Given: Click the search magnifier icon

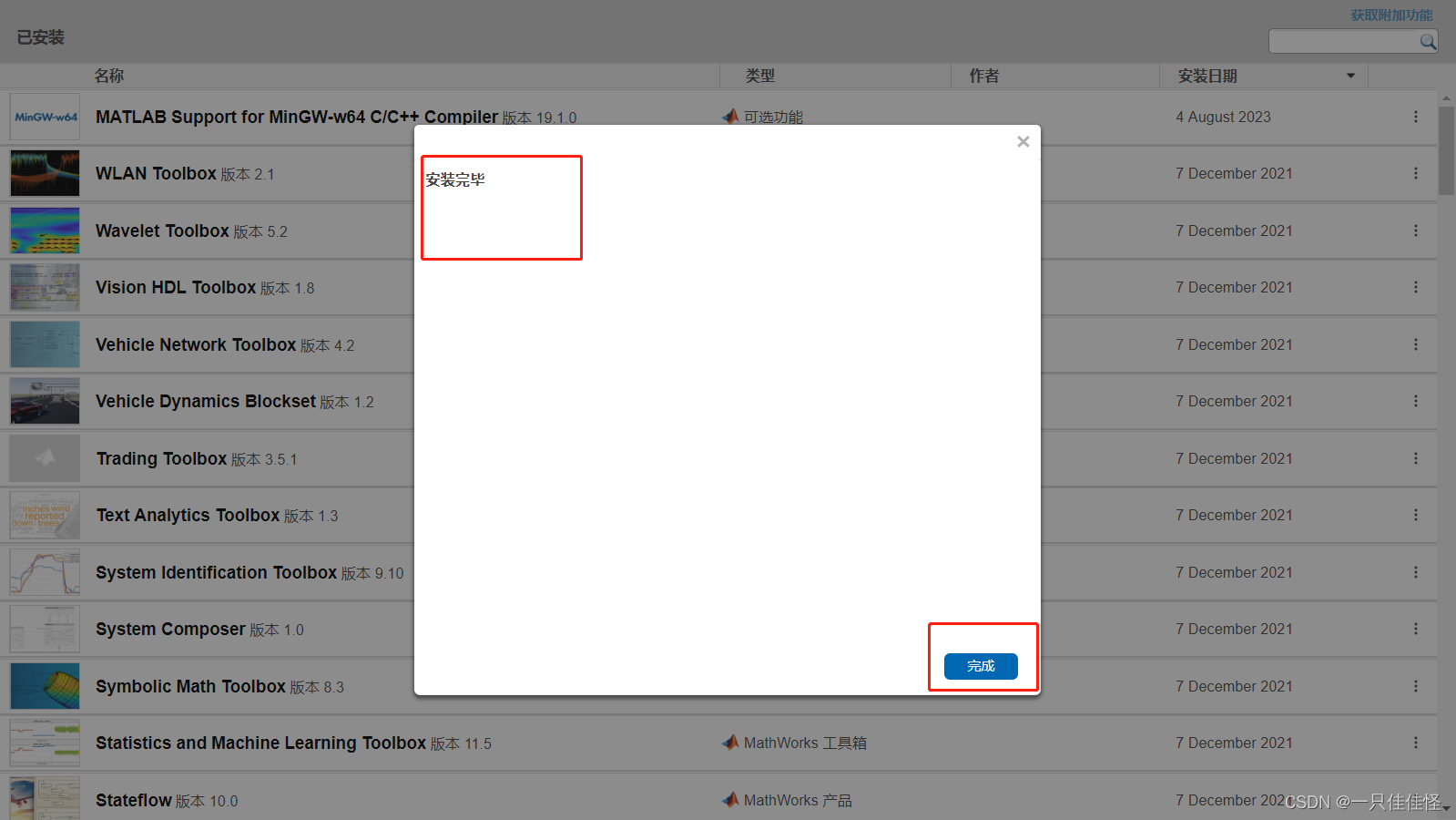Looking at the screenshot, I should [x=1428, y=41].
